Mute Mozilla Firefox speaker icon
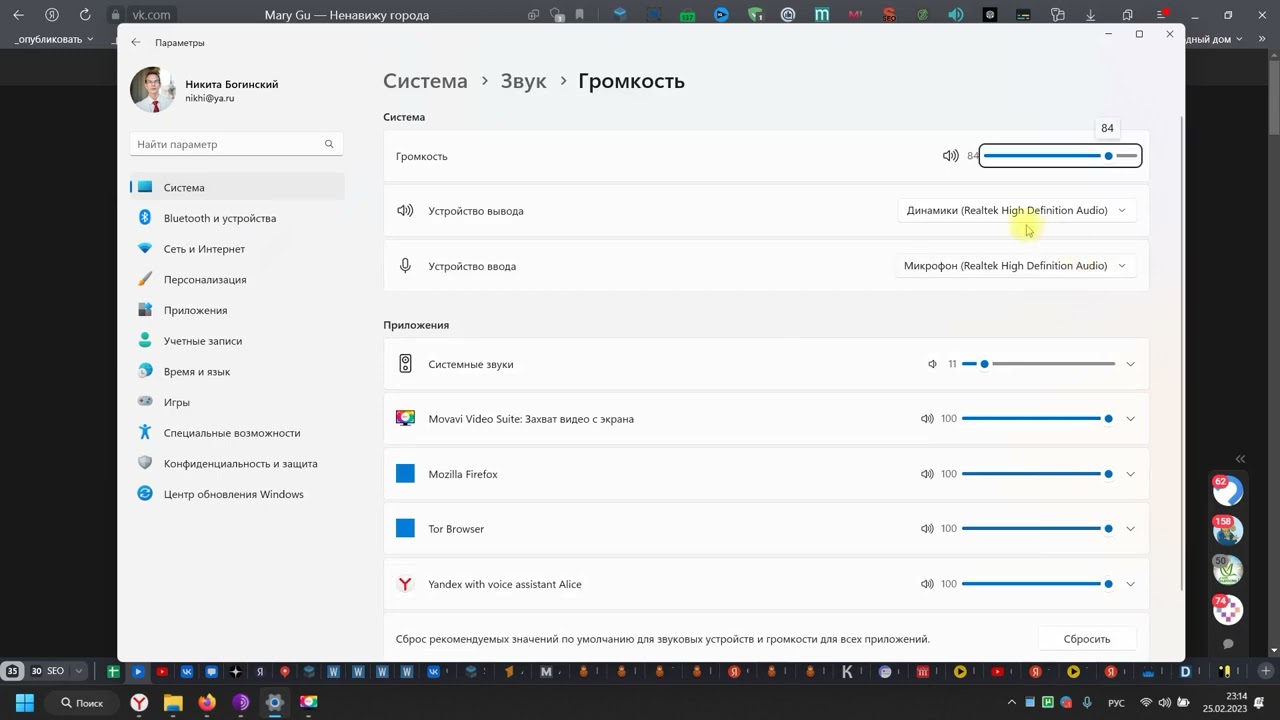This screenshot has width=1280, height=720. coord(927,474)
